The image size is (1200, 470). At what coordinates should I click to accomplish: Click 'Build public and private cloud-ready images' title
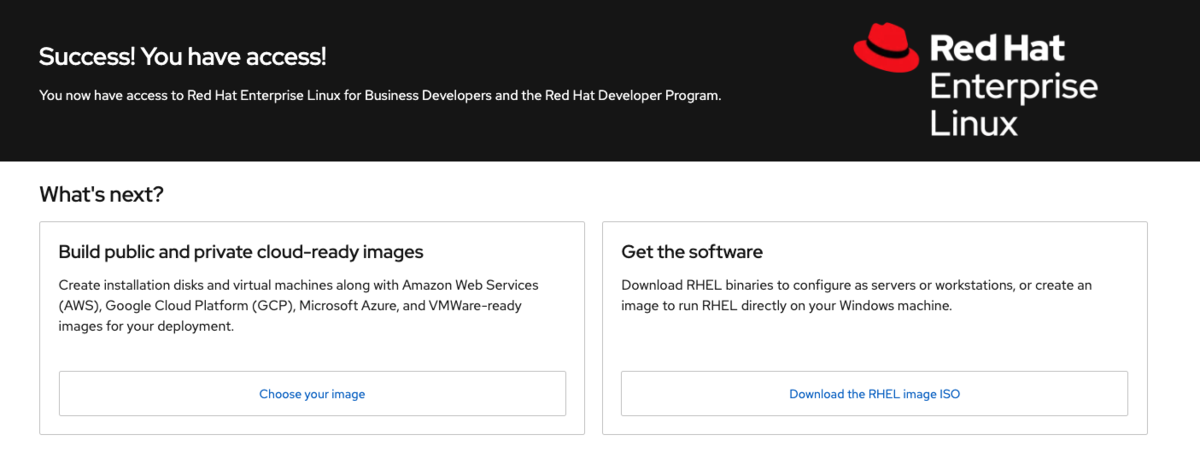coord(241,251)
